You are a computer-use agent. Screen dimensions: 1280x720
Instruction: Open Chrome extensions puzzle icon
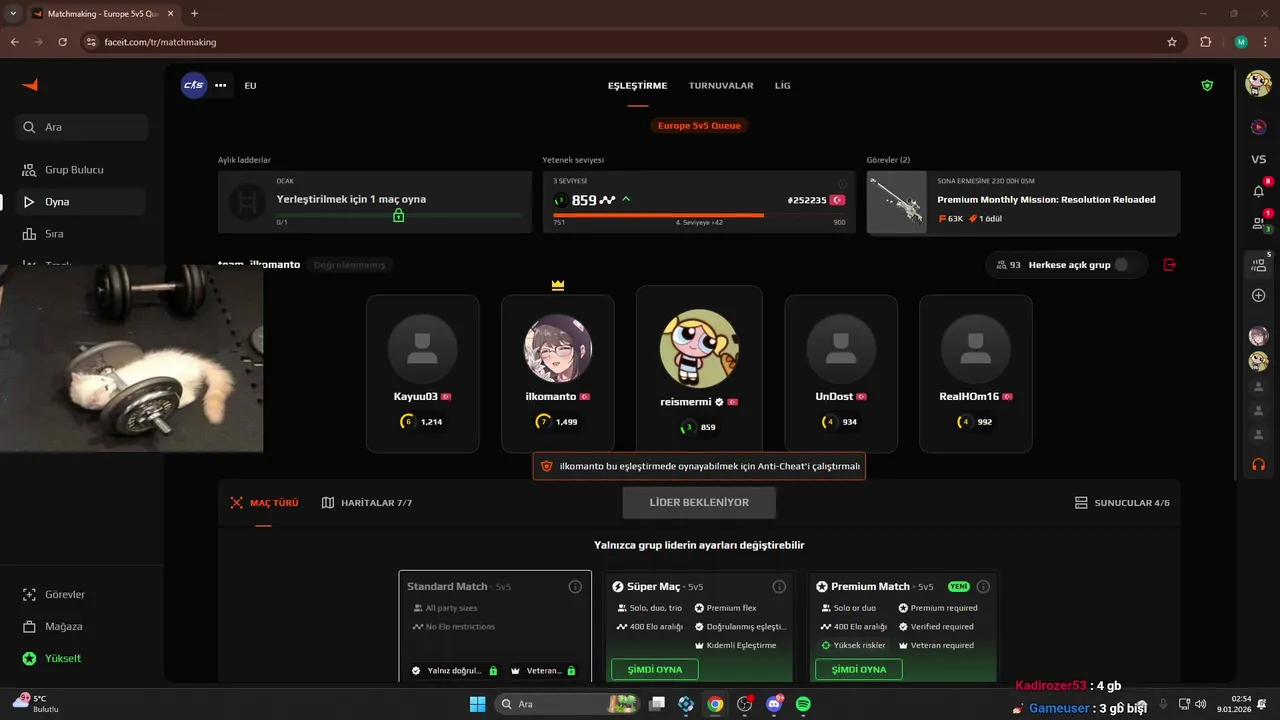[x=1205, y=42]
